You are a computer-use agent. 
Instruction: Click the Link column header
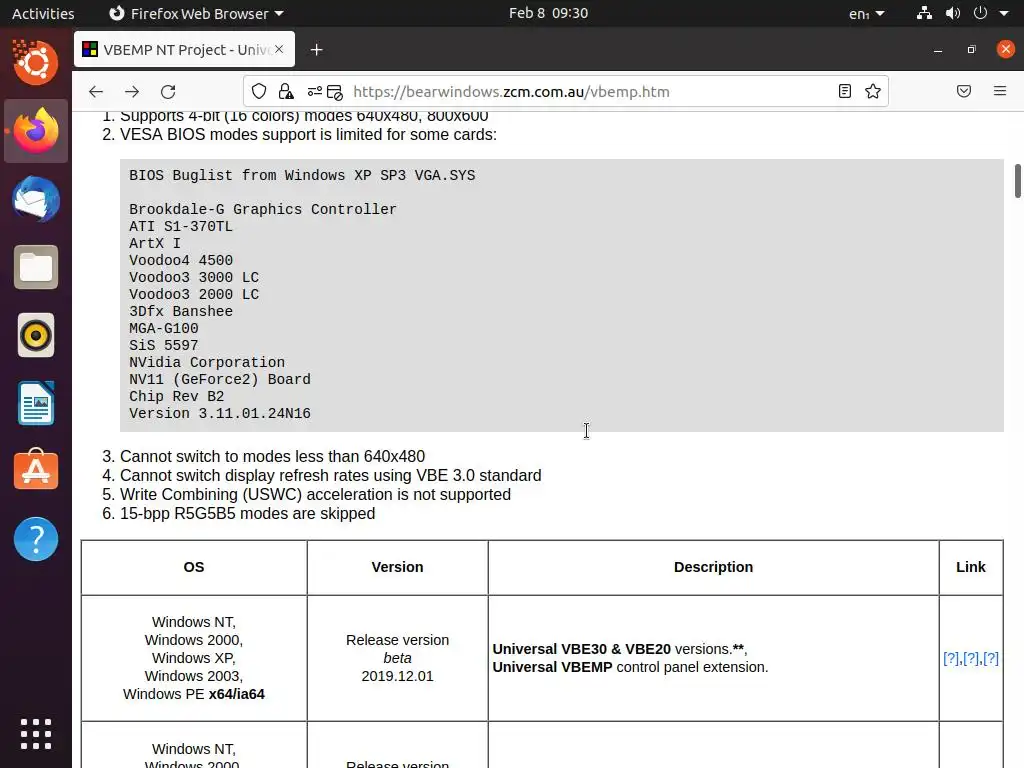970,567
